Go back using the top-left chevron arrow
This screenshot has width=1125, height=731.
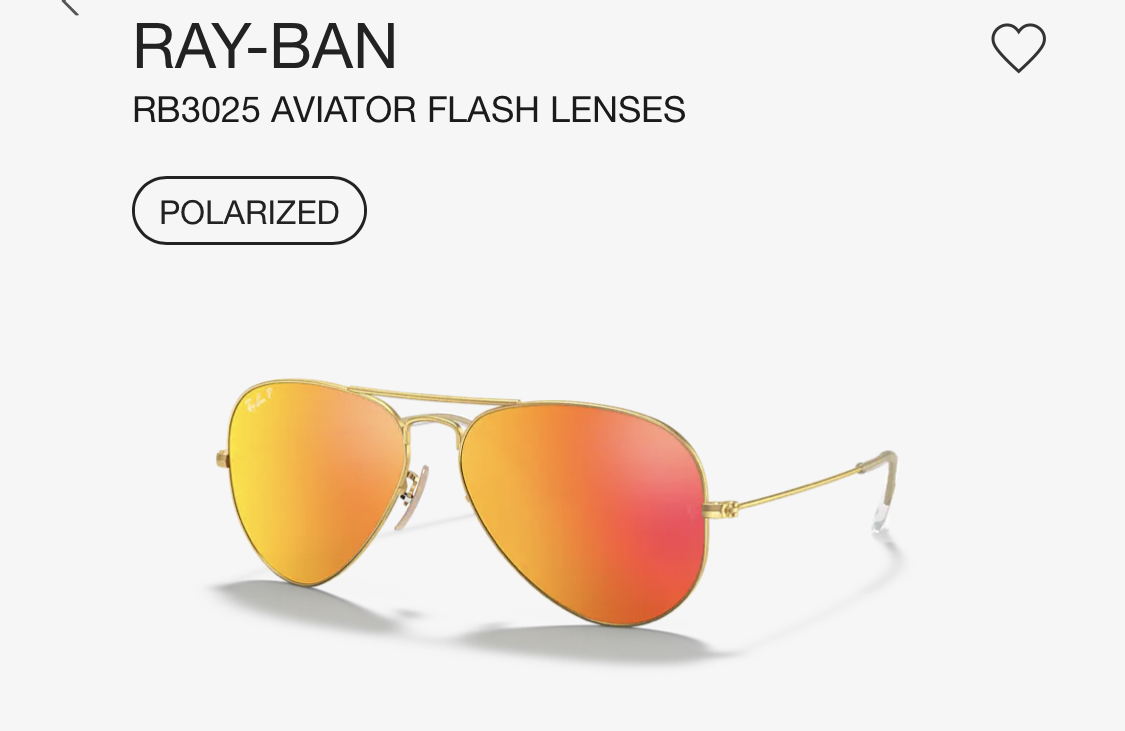70,6
